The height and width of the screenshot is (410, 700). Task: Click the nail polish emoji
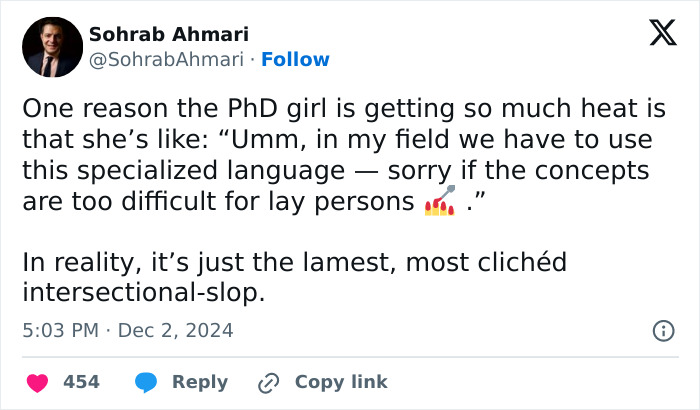point(440,202)
